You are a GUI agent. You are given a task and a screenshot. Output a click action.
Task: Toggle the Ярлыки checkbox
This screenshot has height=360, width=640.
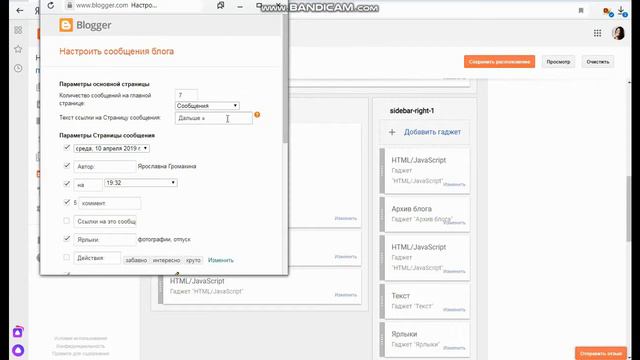[x=67, y=239]
